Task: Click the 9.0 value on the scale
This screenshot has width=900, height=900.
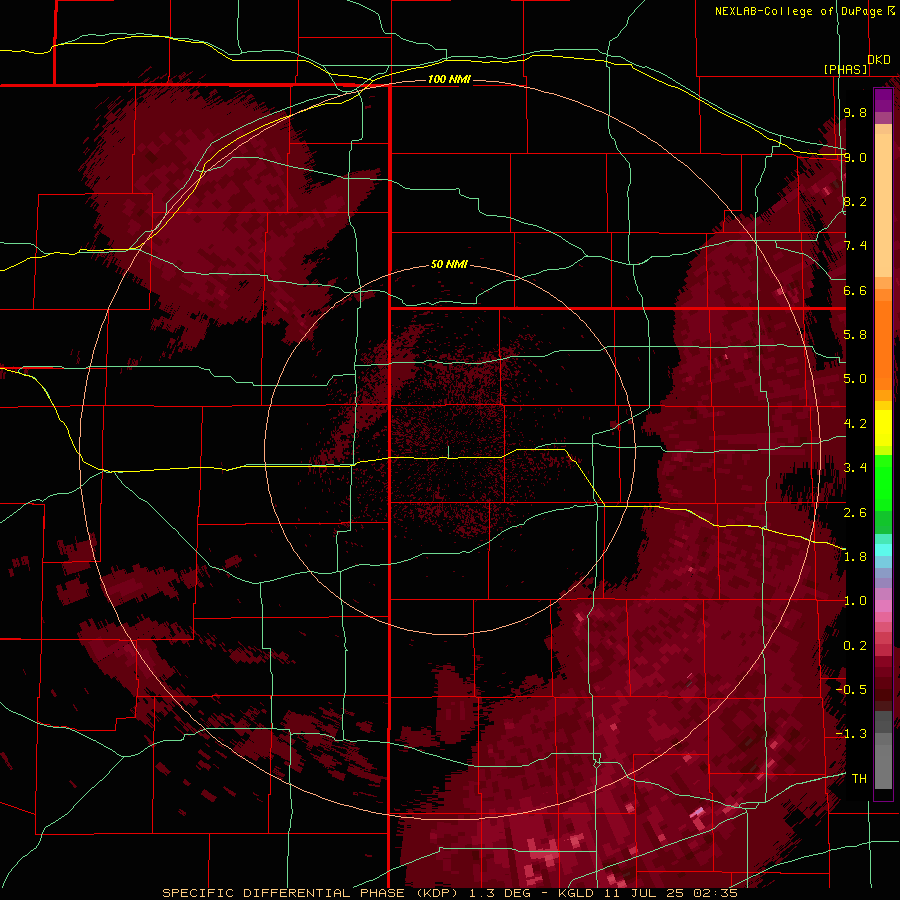Action: click(x=855, y=157)
